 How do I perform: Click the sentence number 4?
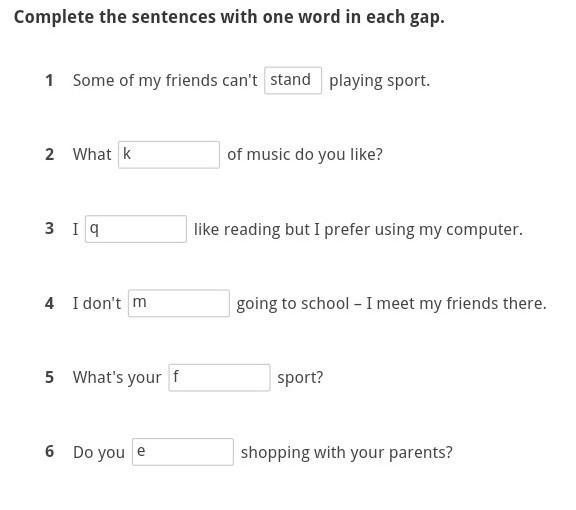pos(50,303)
